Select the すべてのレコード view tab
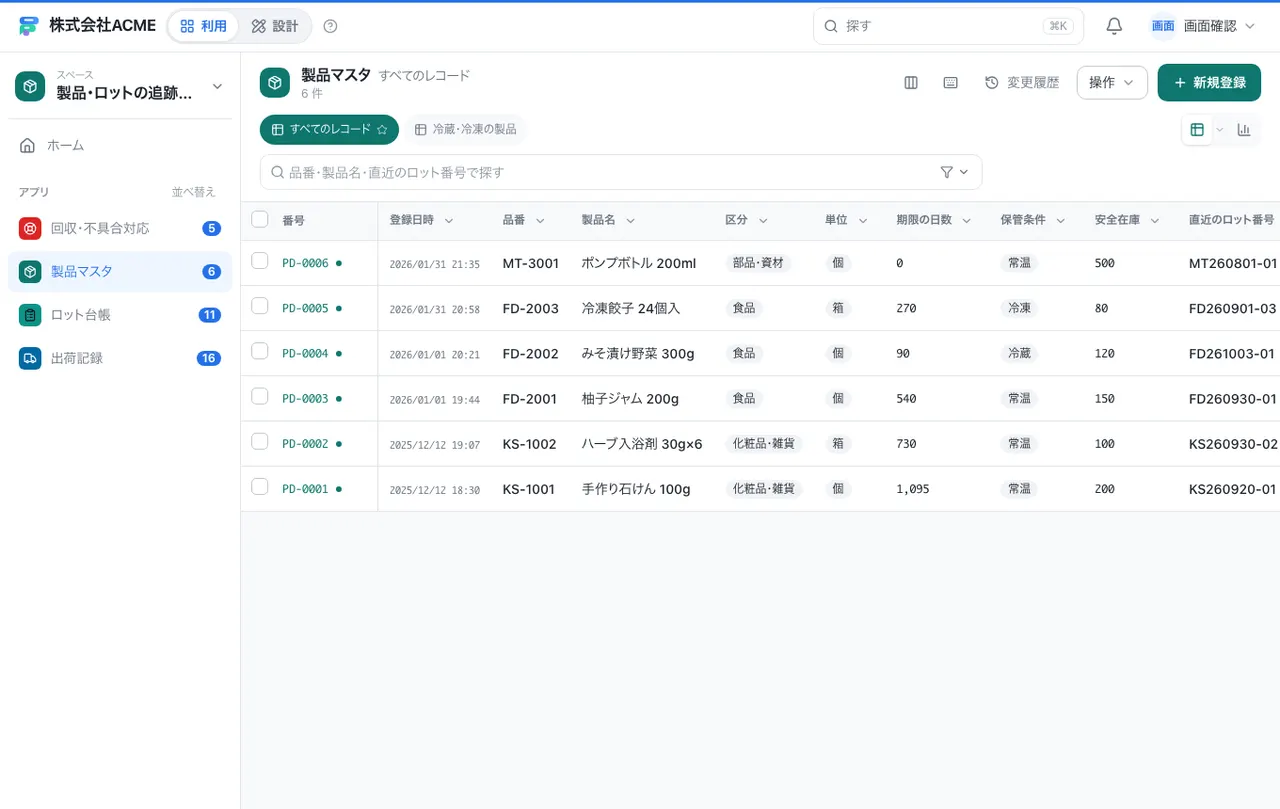Image resolution: width=1280 pixels, height=809 pixels. [x=329, y=130]
